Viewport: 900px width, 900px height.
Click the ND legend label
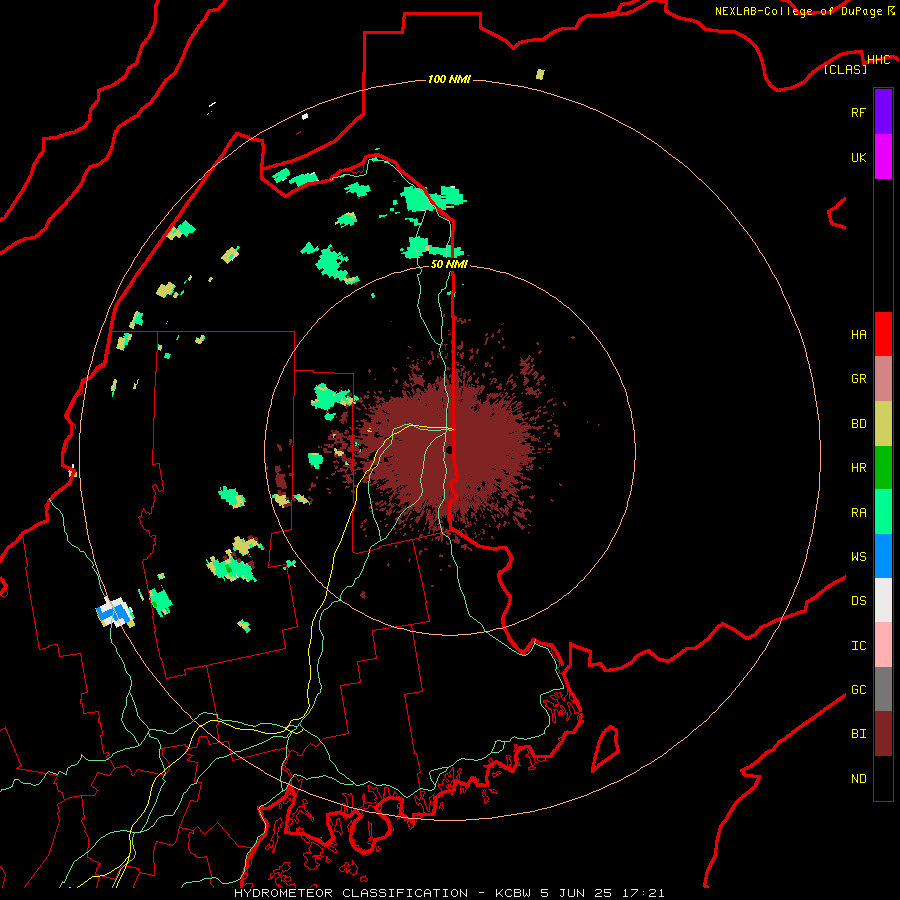pyautogui.click(x=858, y=779)
